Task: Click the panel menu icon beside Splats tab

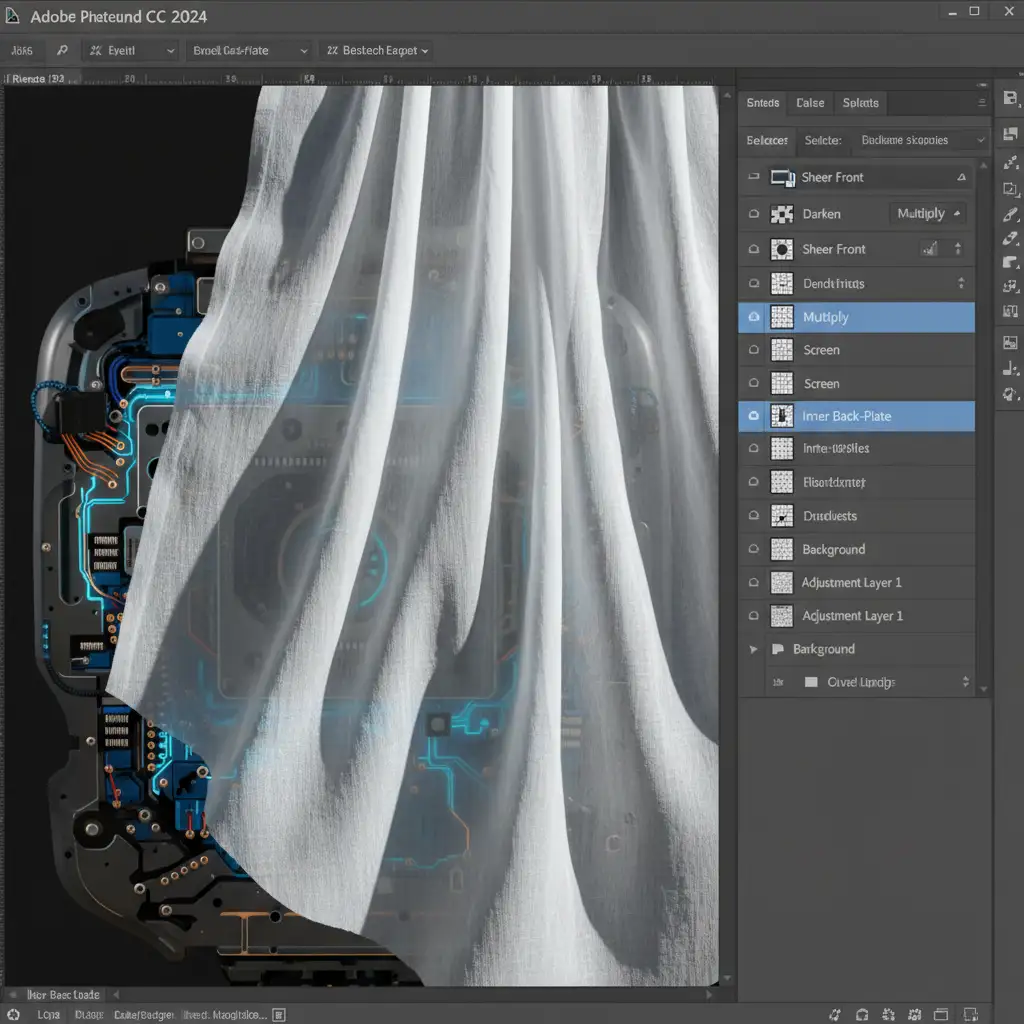Action: pos(981,103)
